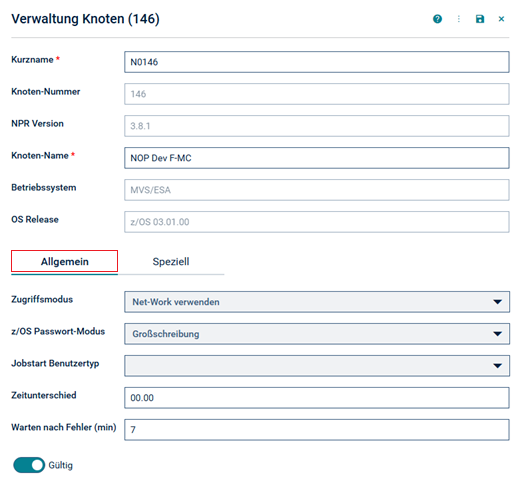
Task: Edit the Knoten-Name field NOP Dev F-MC
Action: (x=317, y=158)
